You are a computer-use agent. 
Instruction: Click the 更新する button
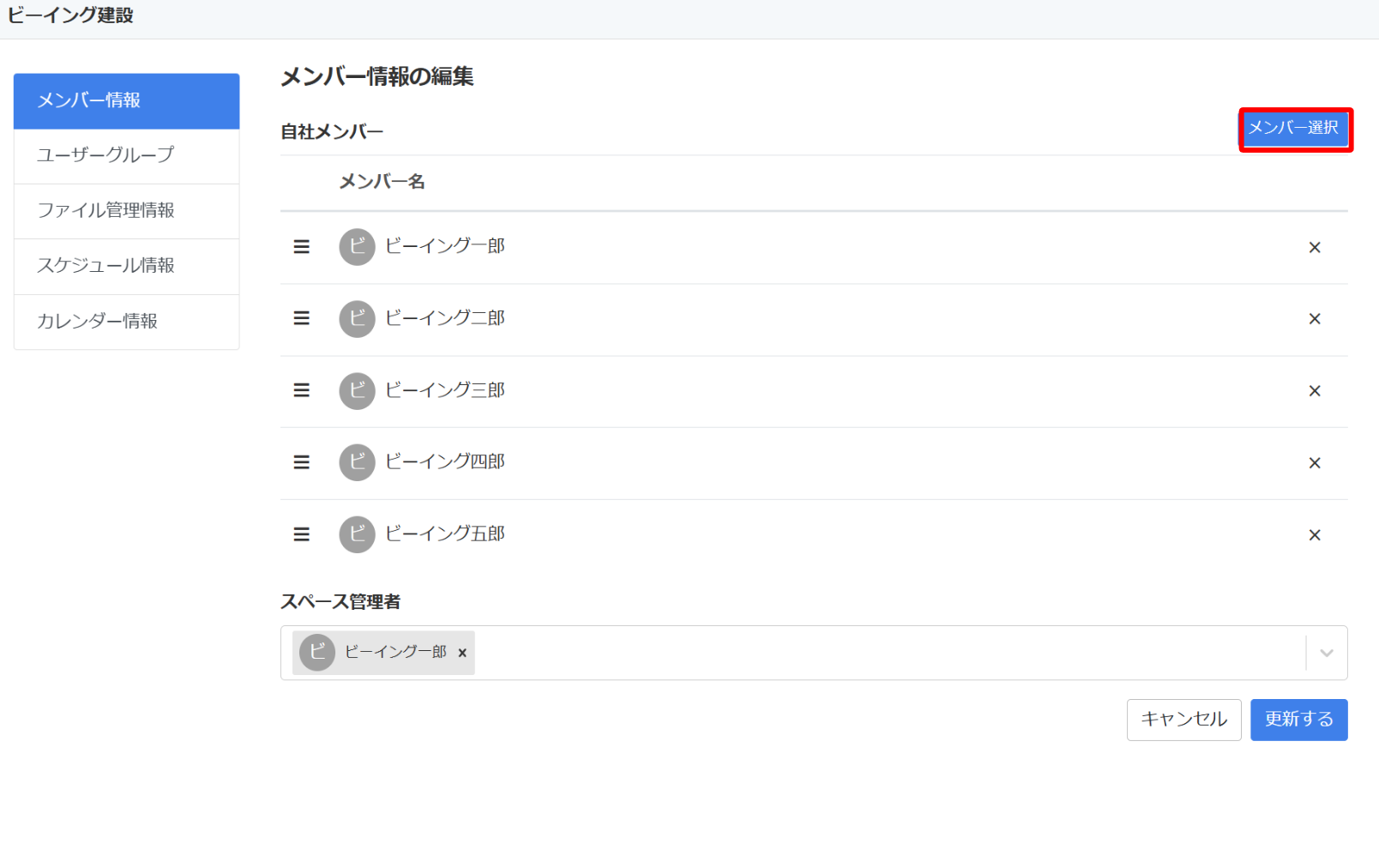pos(1299,720)
